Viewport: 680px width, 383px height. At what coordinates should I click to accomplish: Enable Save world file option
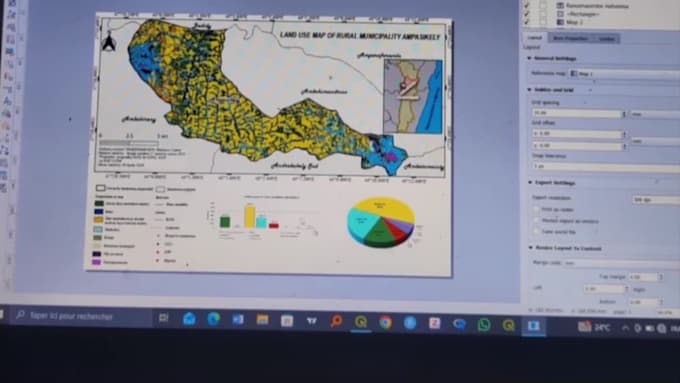click(536, 231)
